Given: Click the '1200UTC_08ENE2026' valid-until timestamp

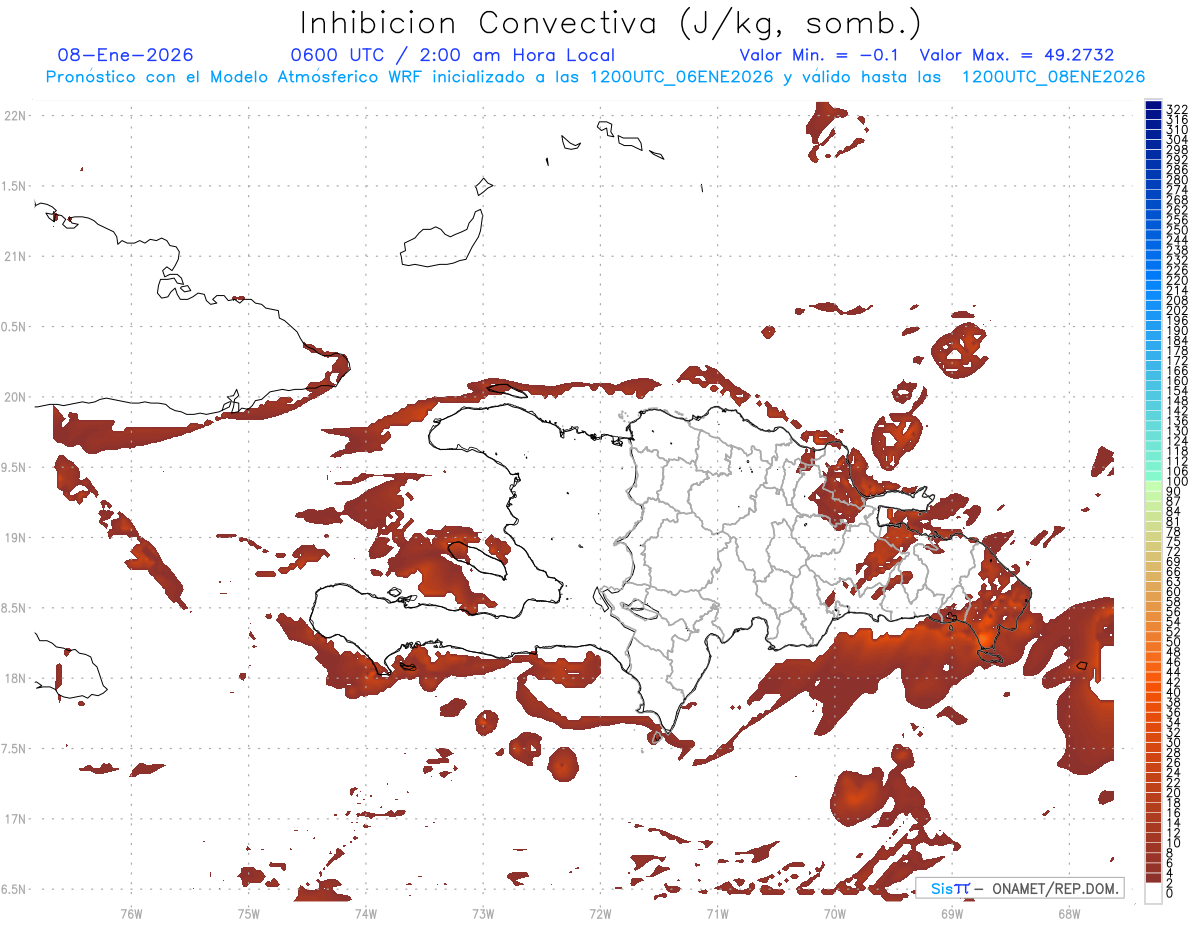Looking at the screenshot, I should click(x=1053, y=77).
